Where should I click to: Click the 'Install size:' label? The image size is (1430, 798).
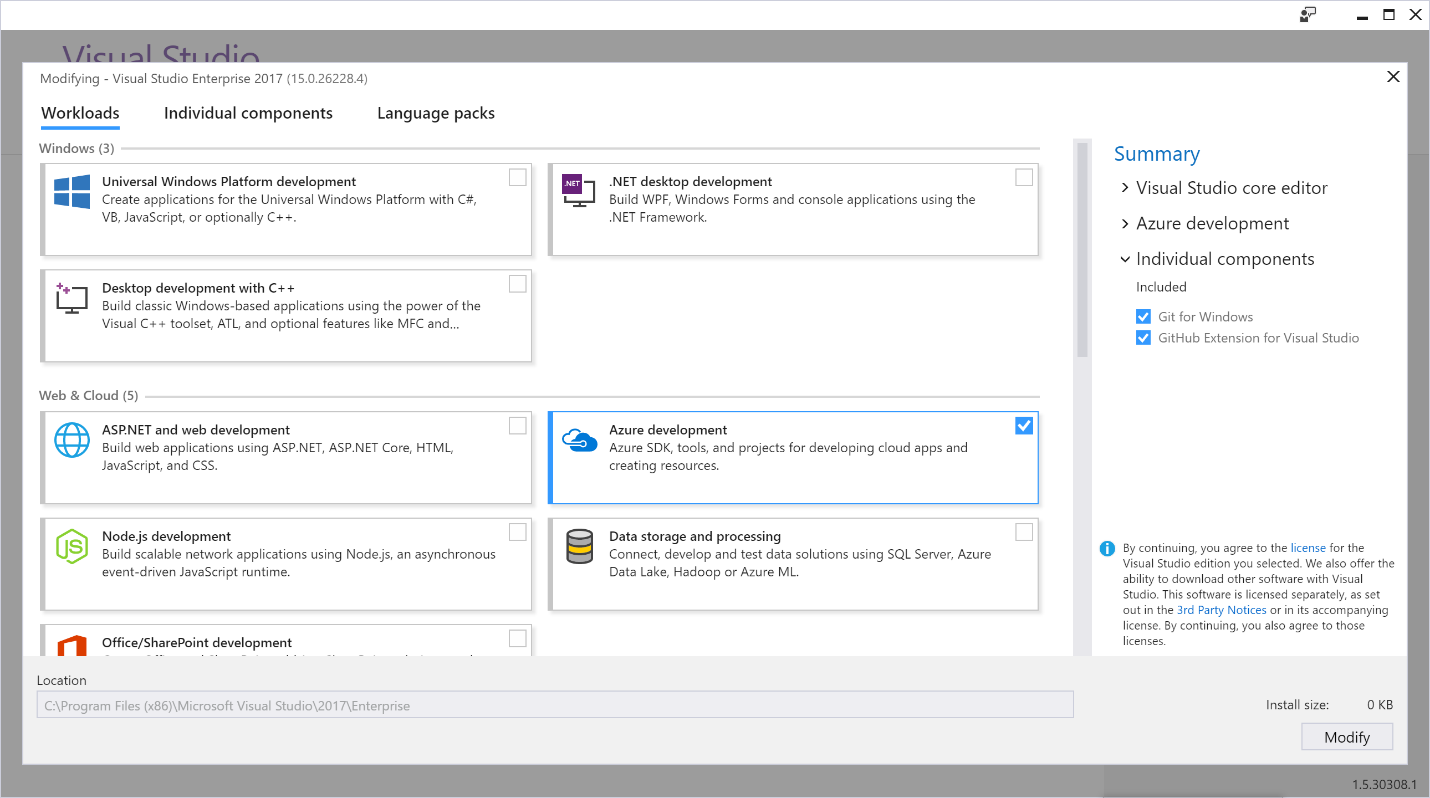[x=1297, y=705]
